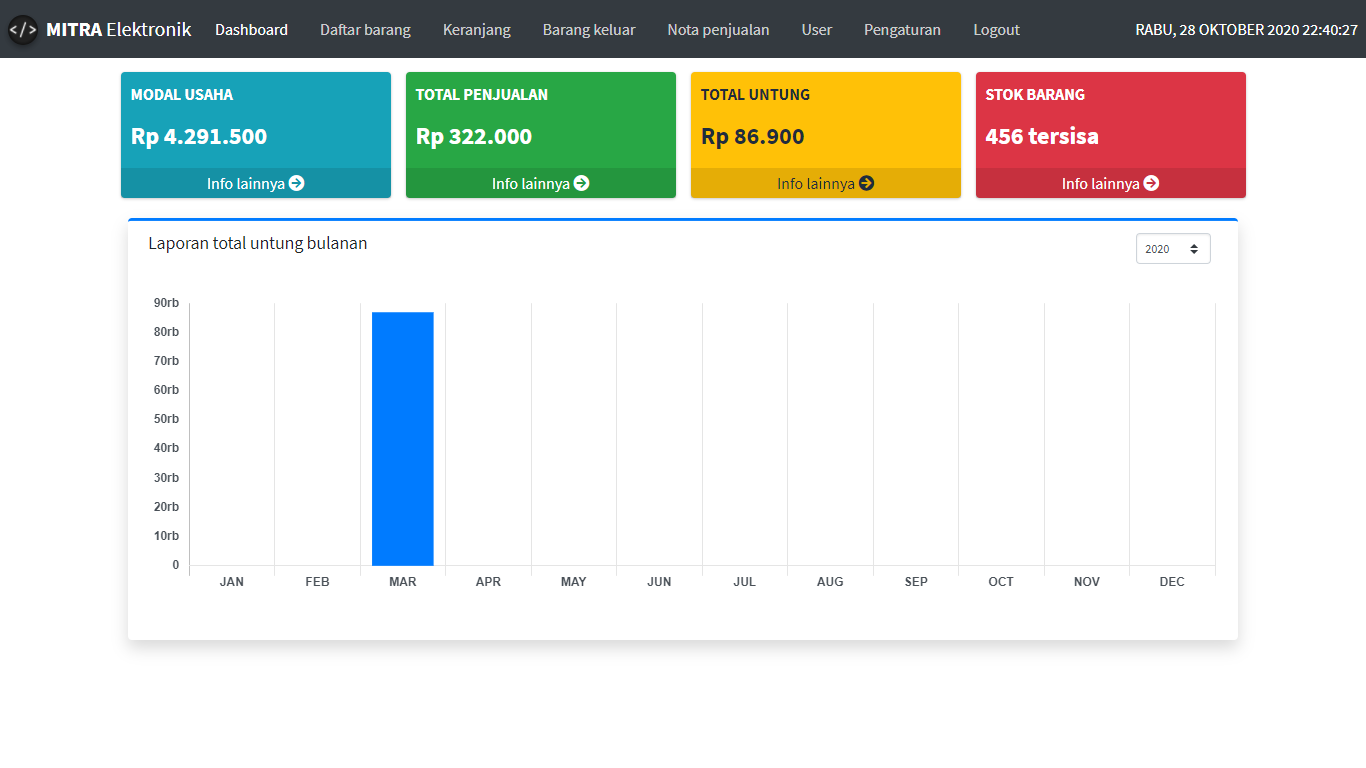
Task: Go to Daftar barang page
Action: (x=365, y=30)
